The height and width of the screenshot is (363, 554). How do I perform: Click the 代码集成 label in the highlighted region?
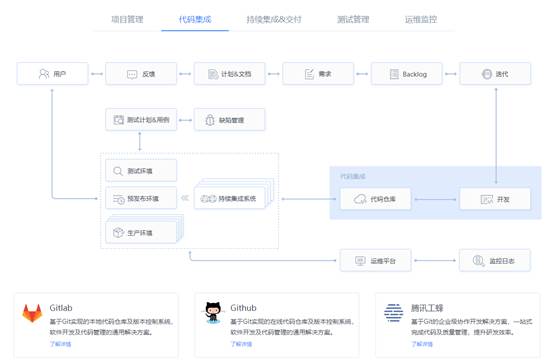tap(353, 176)
